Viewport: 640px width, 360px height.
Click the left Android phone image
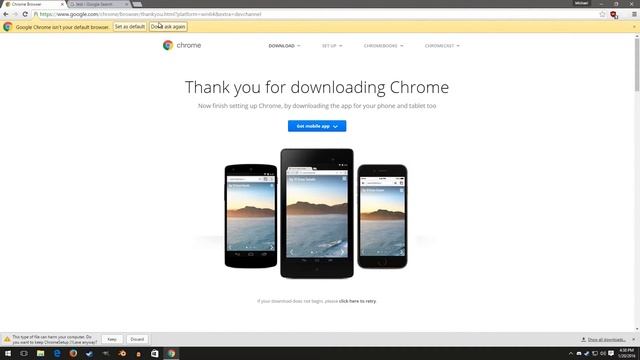(x=251, y=216)
